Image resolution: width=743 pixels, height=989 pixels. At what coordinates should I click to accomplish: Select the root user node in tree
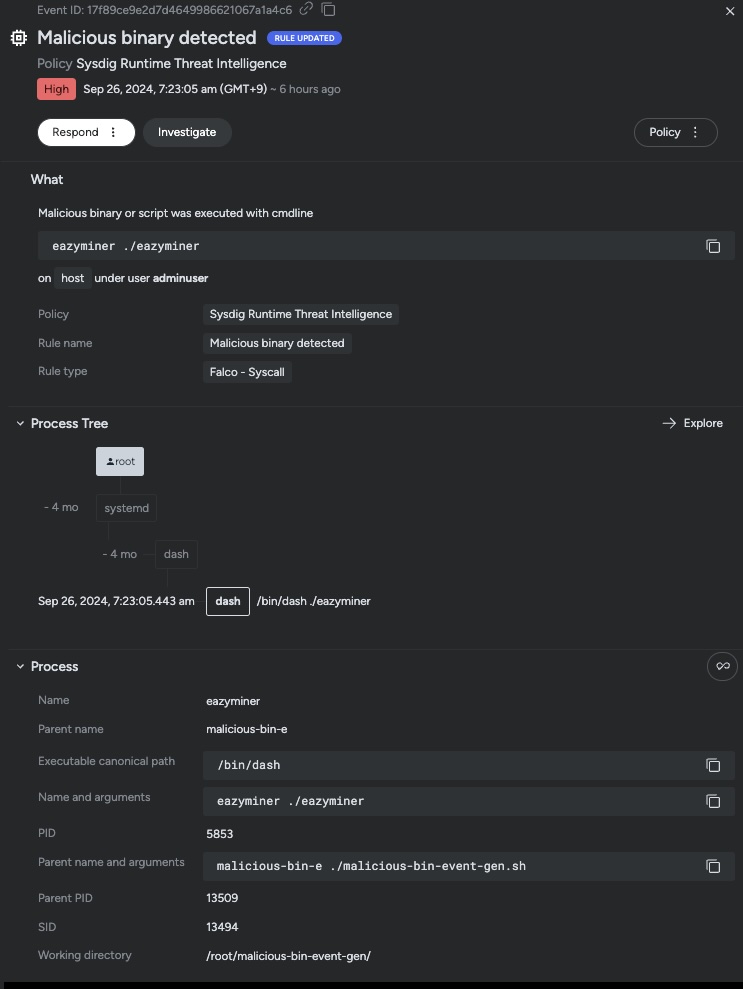coord(120,462)
